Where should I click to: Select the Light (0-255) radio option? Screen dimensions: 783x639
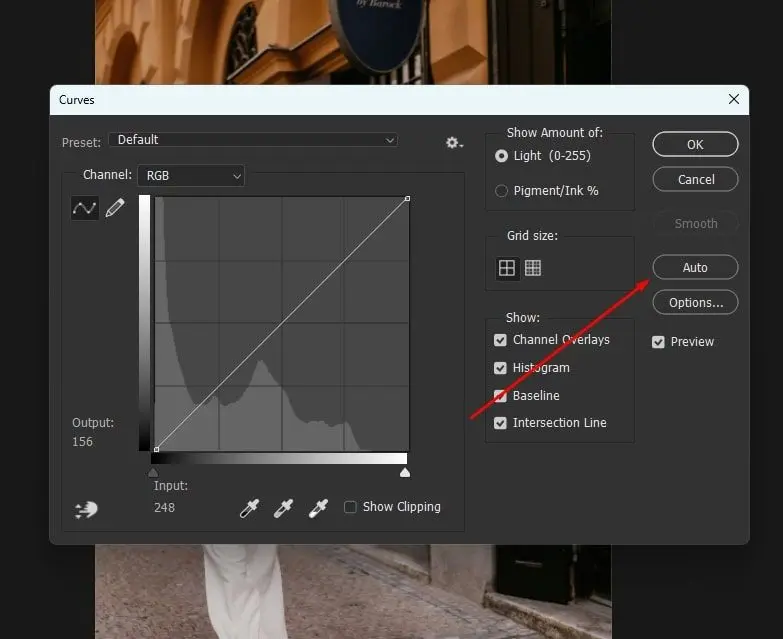[501, 156]
